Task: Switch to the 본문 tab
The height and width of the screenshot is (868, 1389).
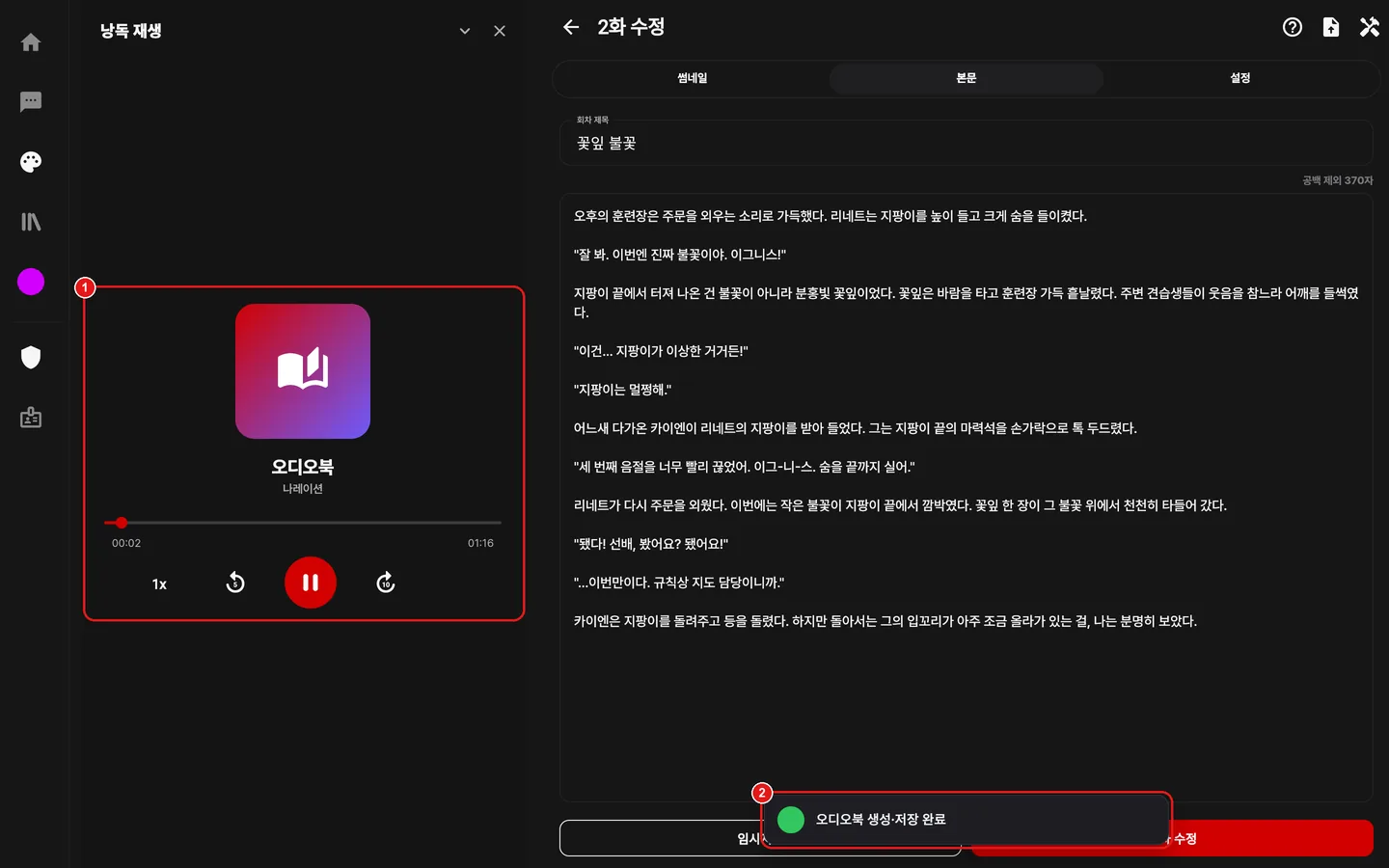Action: click(967, 78)
